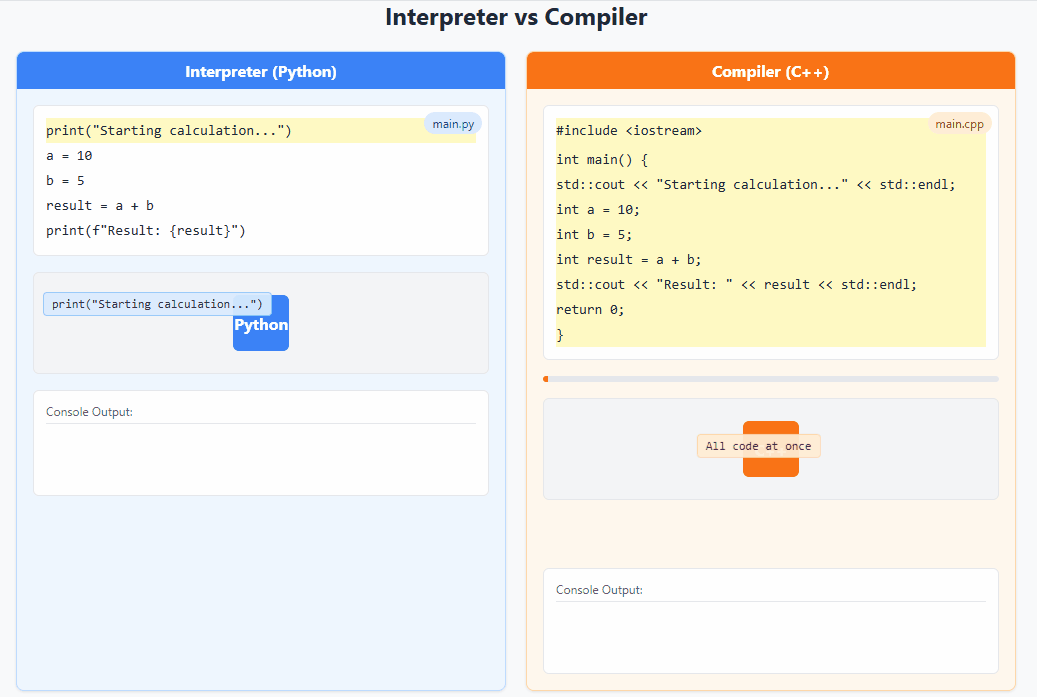Click the moving print statement chip near Python box
This screenshot has width=1037, height=697.
point(157,304)
